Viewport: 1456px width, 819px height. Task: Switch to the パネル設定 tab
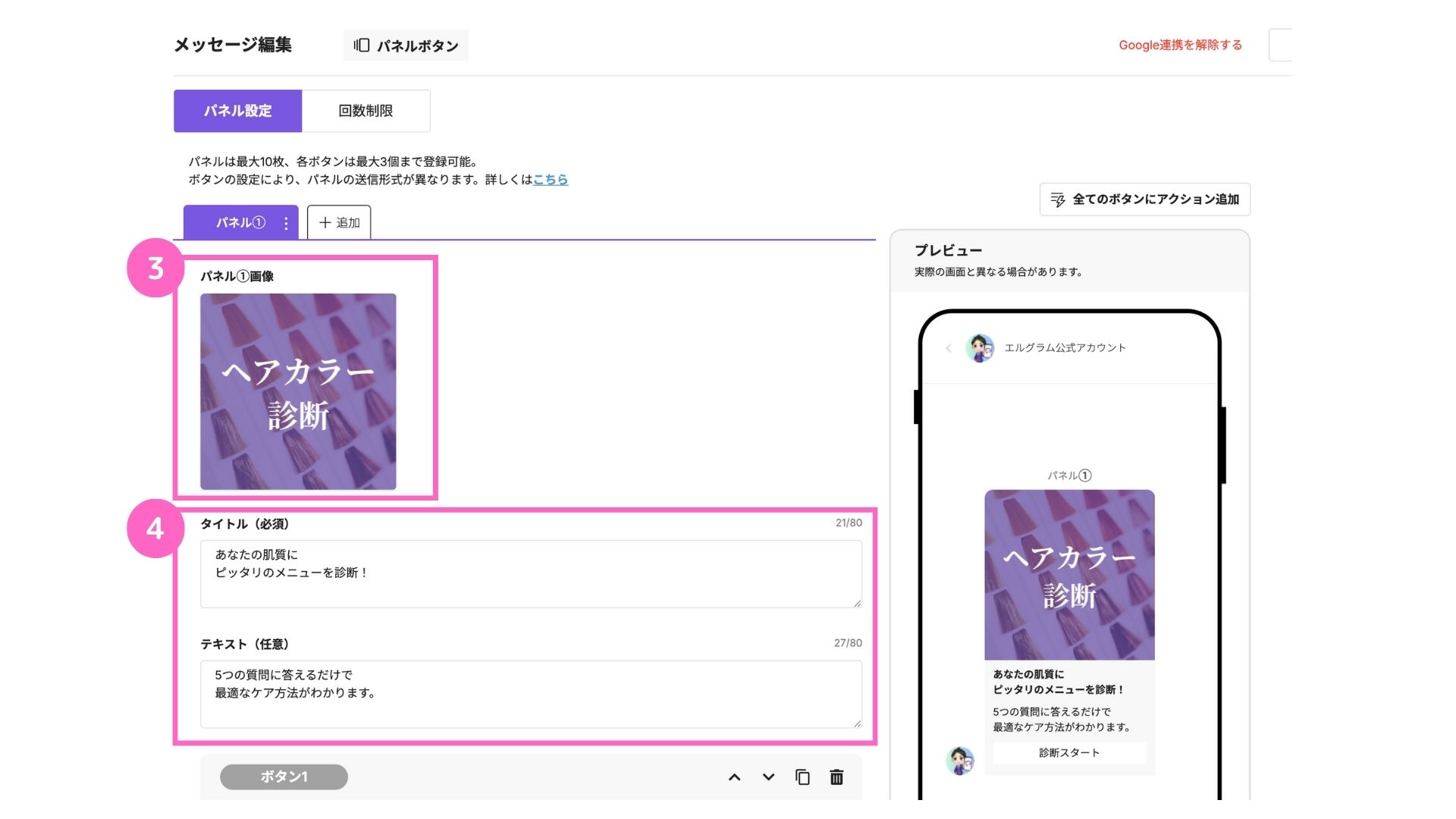[237, 111]
